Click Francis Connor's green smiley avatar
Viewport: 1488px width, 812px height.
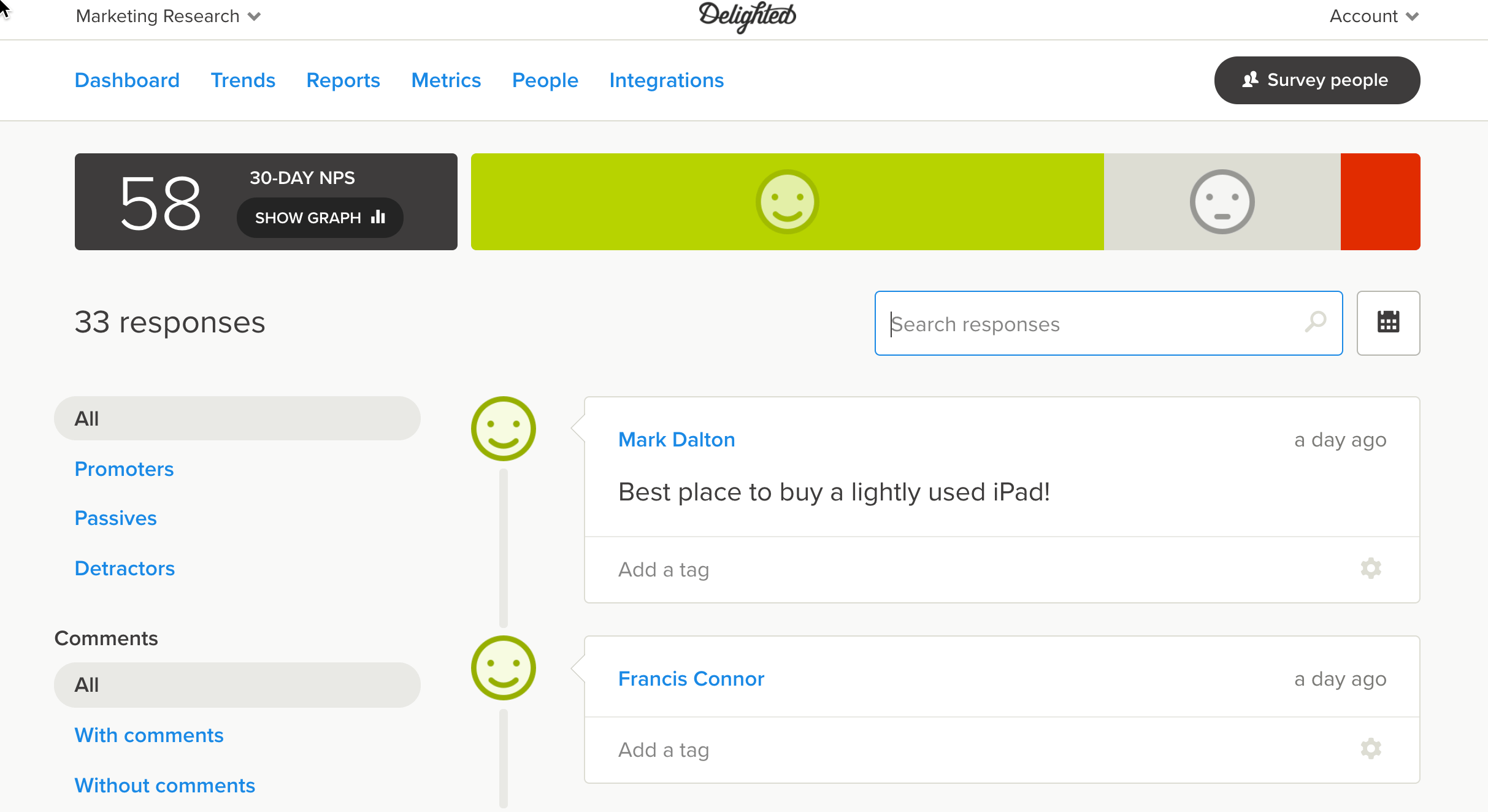[504, 668]
